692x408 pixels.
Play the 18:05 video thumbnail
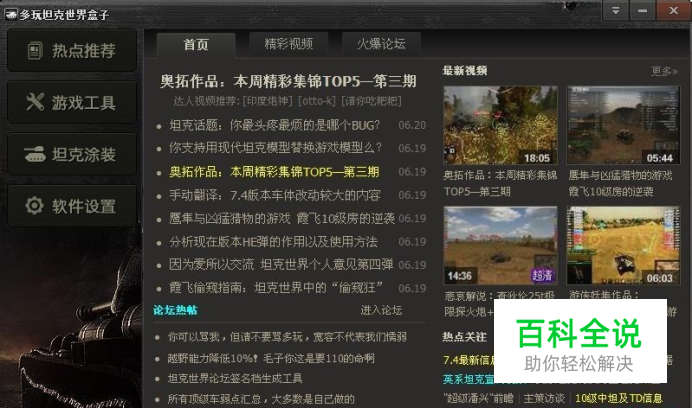pyautogui.click(x=500, y=125)
